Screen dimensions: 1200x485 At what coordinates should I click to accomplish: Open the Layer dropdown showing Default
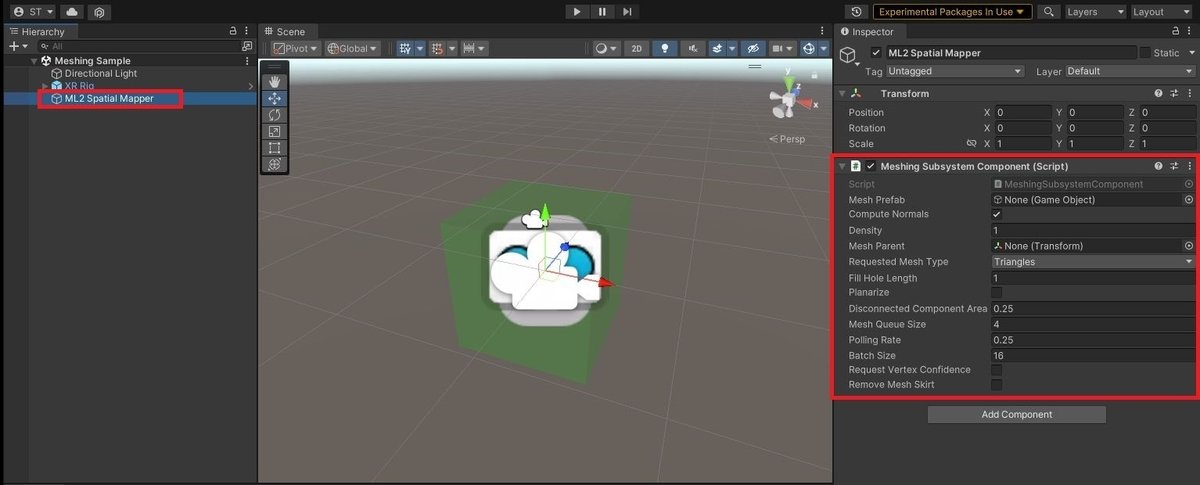(1130, 71)
